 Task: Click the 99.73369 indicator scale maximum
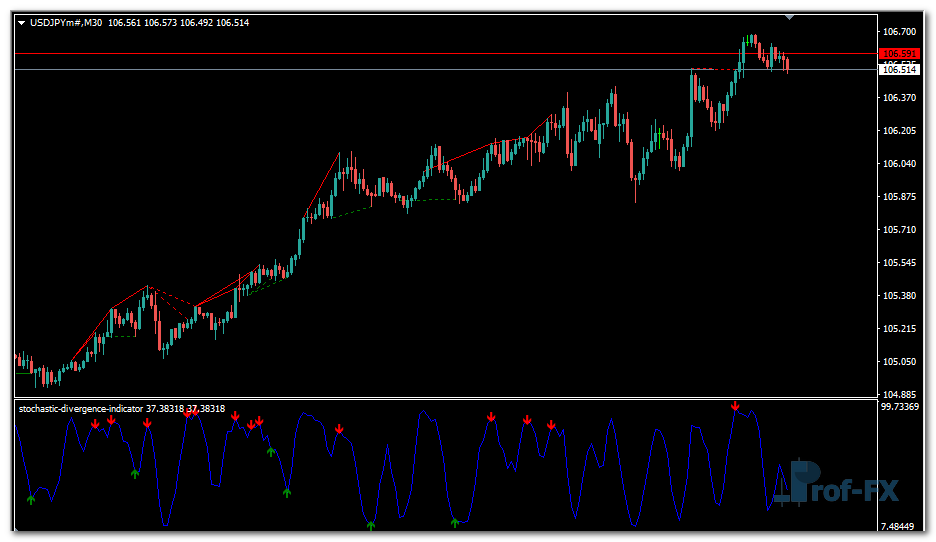click(x=901, y=408)
